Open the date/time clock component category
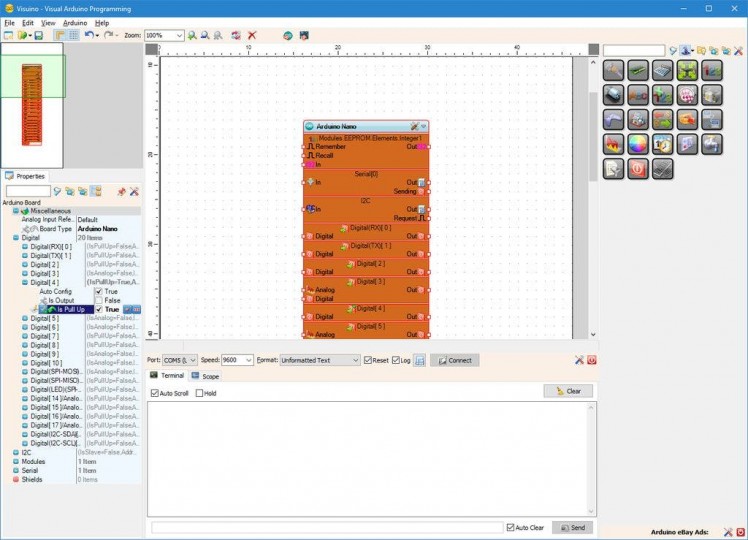The image size is (748, 540). pyautogui.click(x=662, y=144)
